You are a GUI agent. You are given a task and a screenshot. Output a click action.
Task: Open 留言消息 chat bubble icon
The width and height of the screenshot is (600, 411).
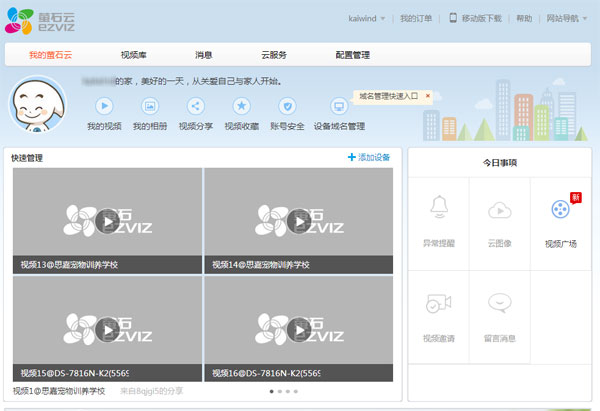tap(500, 304)
